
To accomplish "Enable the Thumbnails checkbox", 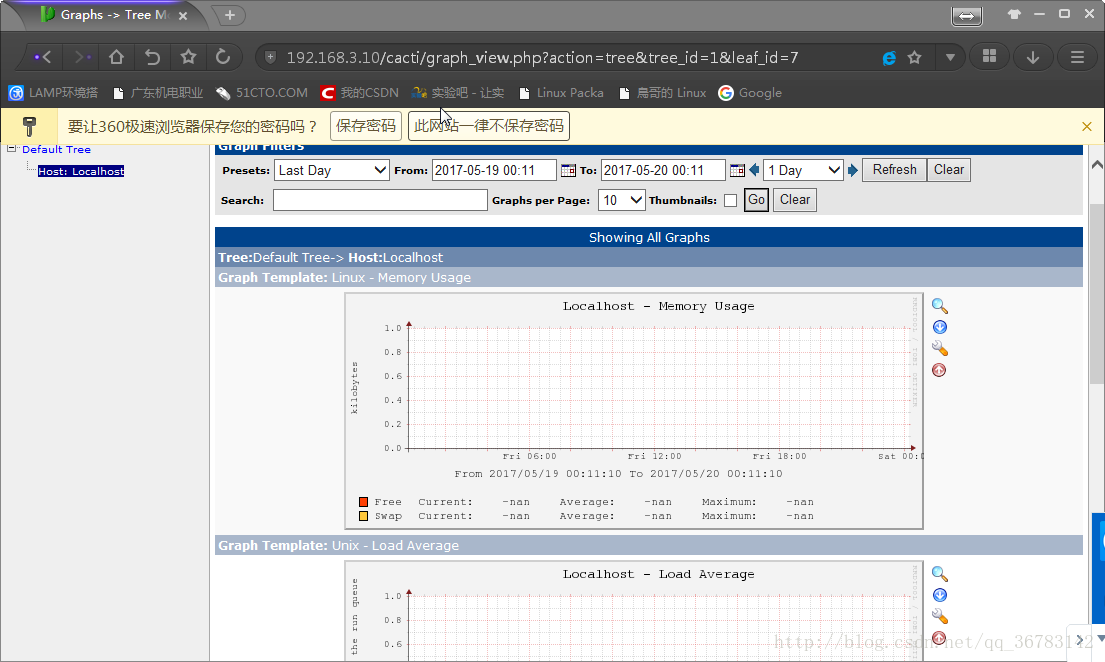I will [731, 200].
